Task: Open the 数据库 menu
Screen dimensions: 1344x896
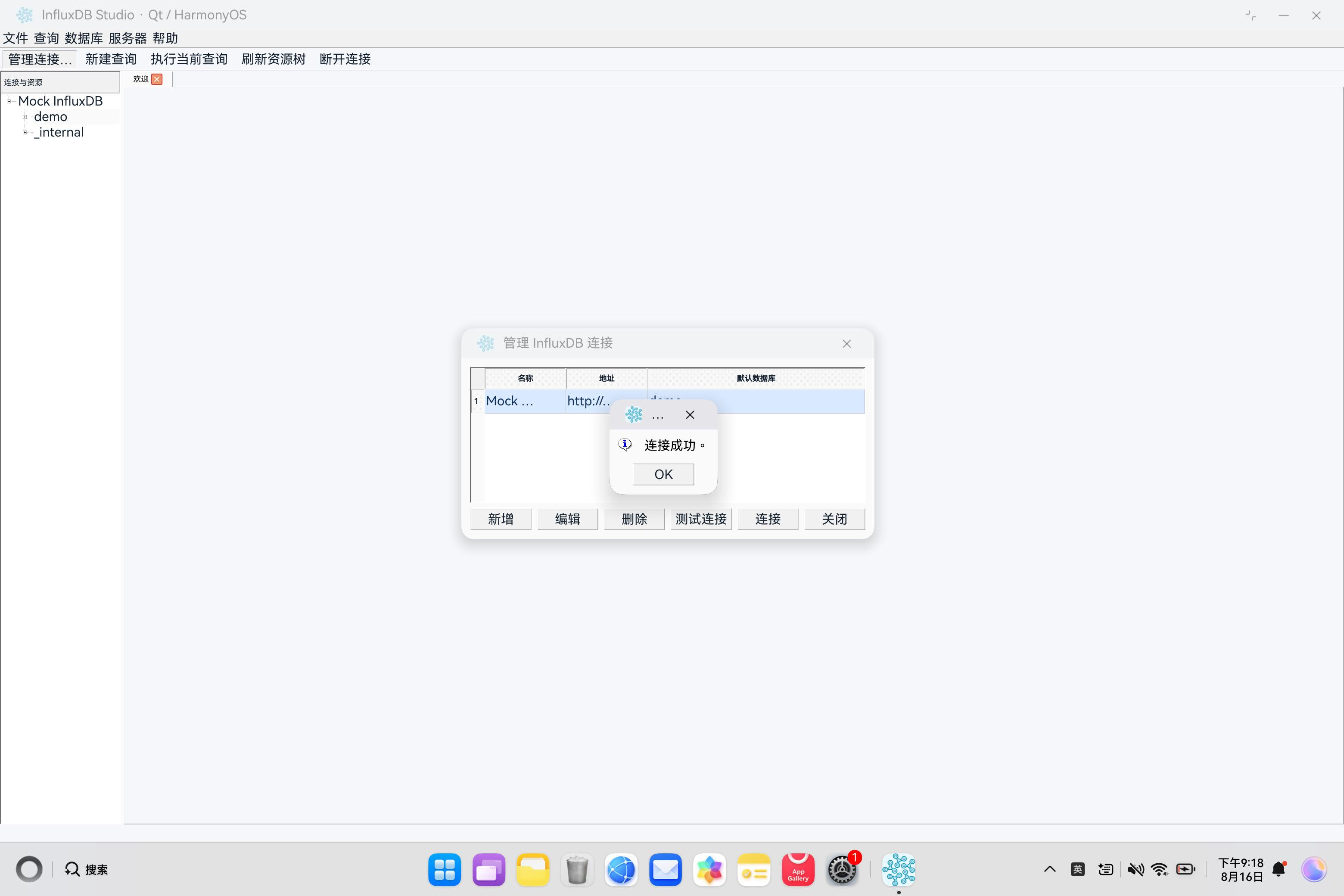Action: coord(84,38)
